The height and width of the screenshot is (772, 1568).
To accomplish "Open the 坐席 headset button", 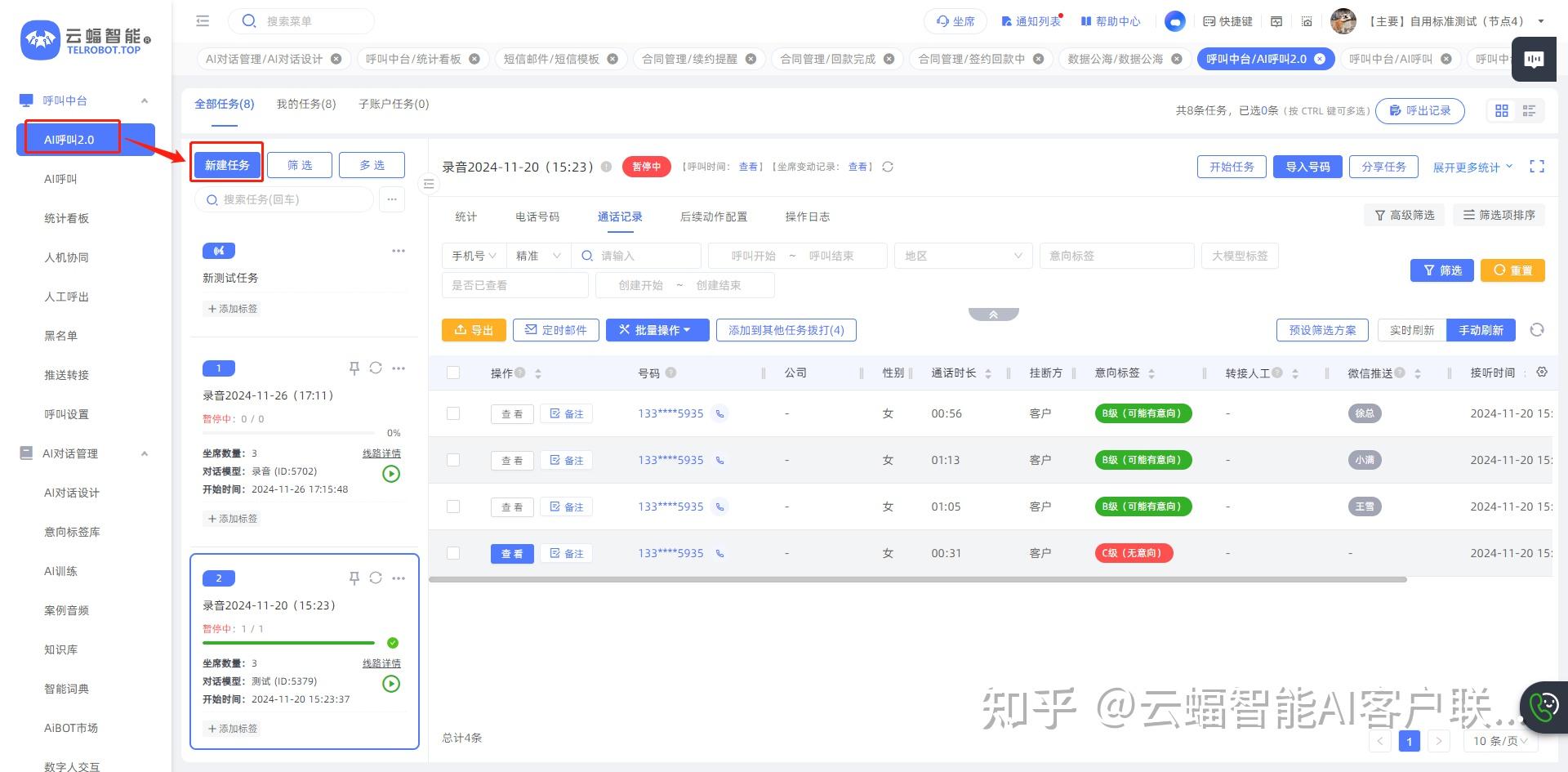I will pos(955,21).
